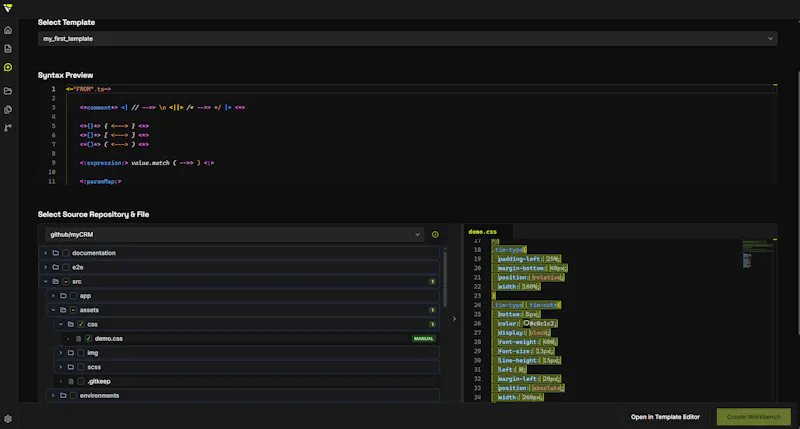Screen dimensions: 800x429
Task: Expand the scss folder
Action: point(61,367)
